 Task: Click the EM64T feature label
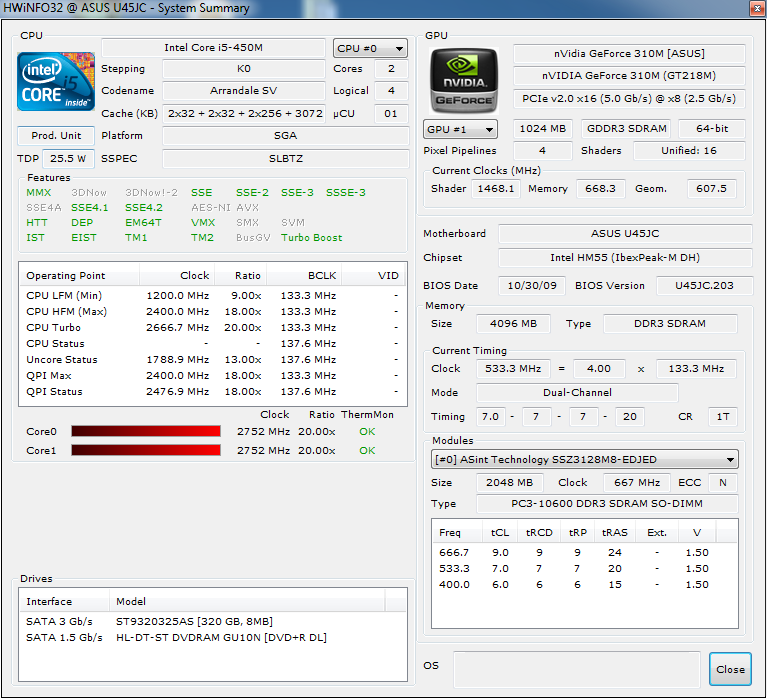pyautogui.click(x=143, y=223)
